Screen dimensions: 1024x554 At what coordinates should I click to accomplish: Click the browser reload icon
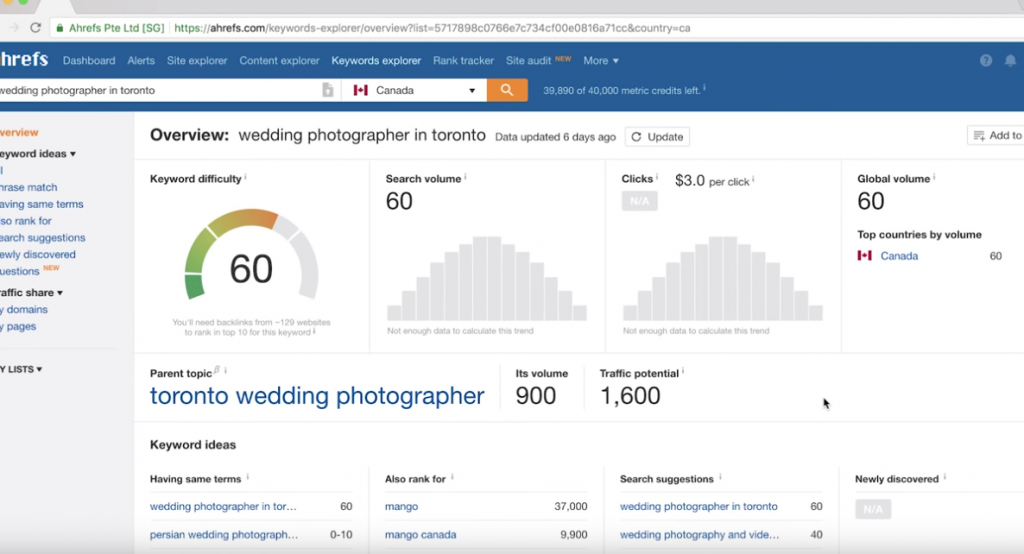pos(36,28)
